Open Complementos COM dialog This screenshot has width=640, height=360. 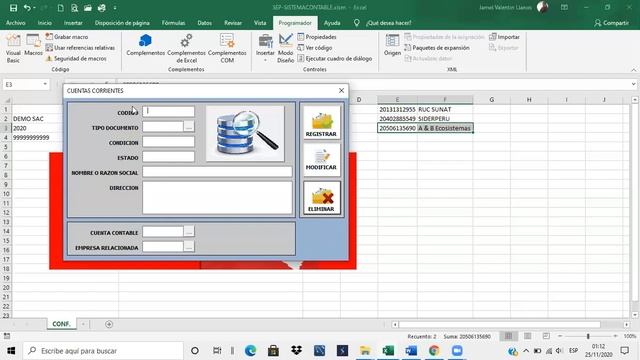(x=227, y=49)
